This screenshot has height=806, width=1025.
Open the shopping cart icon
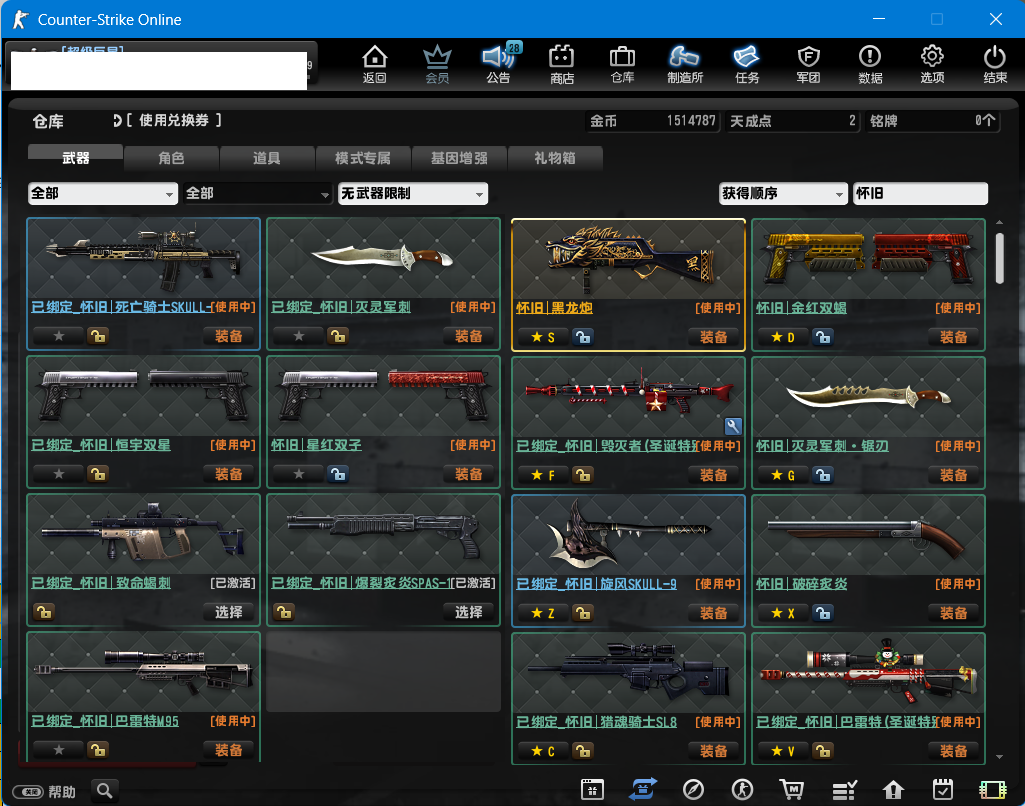[x=792, y=790]
